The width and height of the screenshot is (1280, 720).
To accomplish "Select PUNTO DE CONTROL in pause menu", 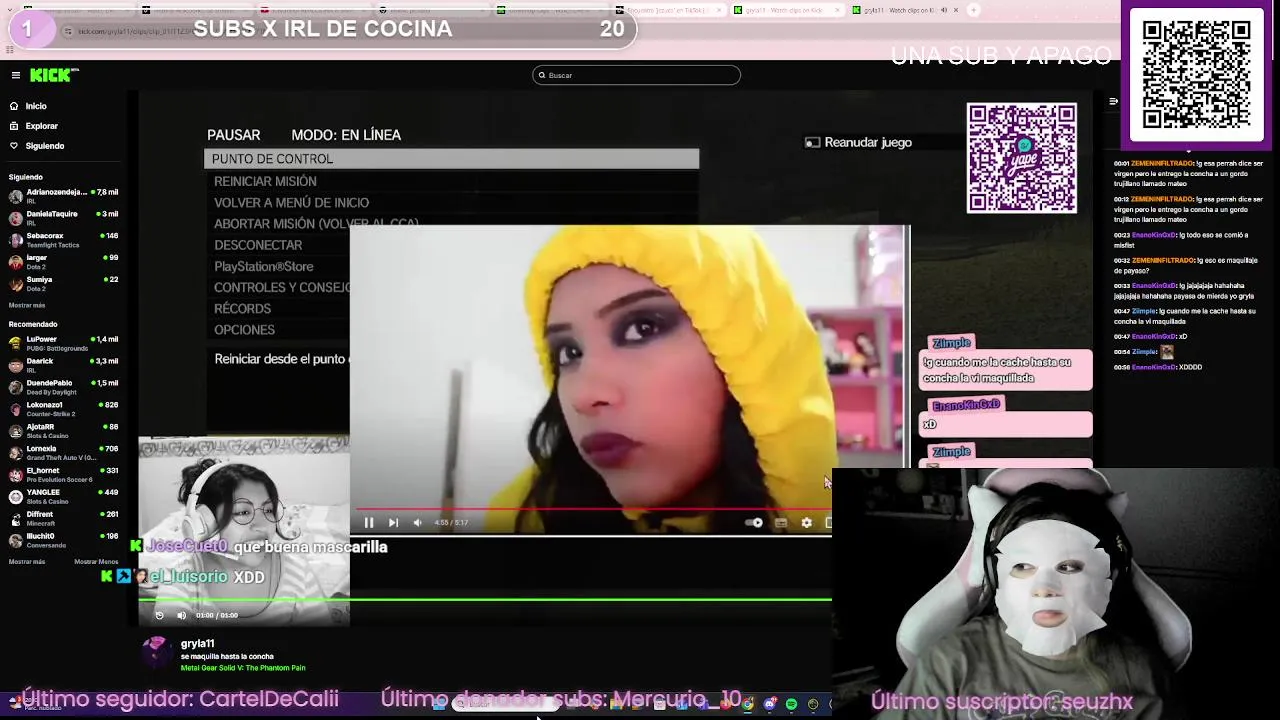I will (x=451, y=159).
